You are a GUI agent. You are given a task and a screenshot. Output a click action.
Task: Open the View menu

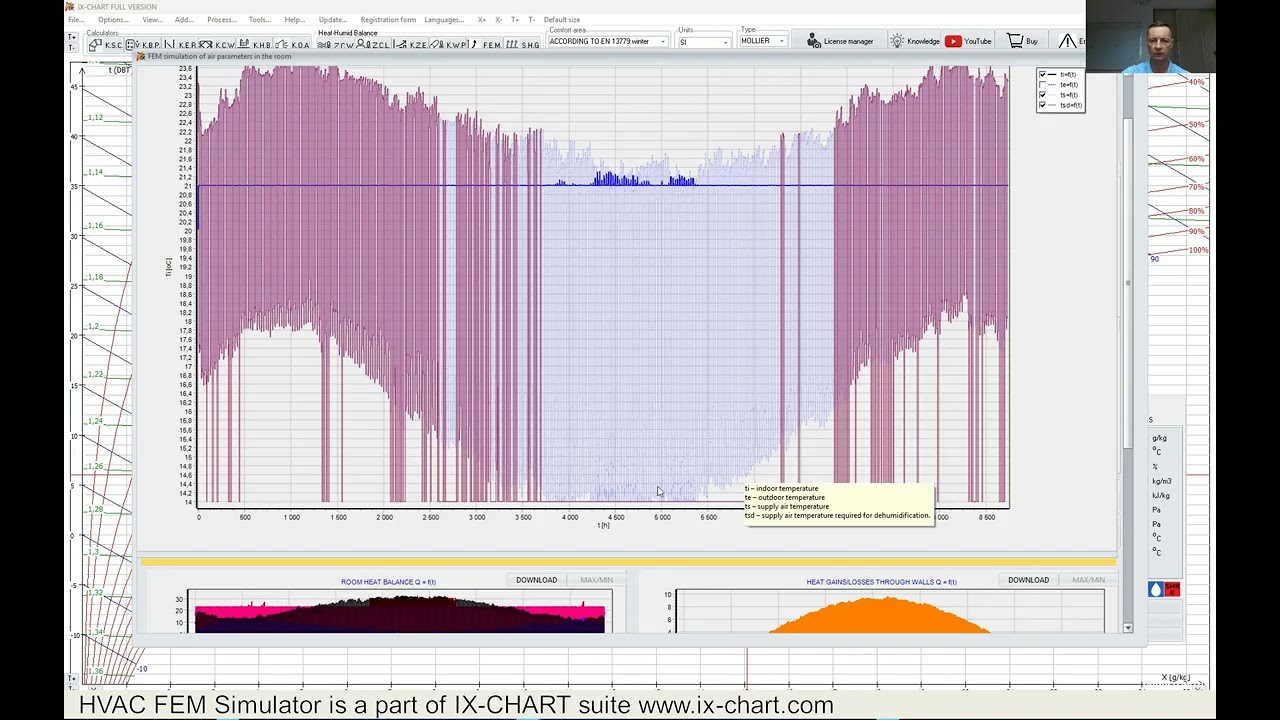point(152,20)
